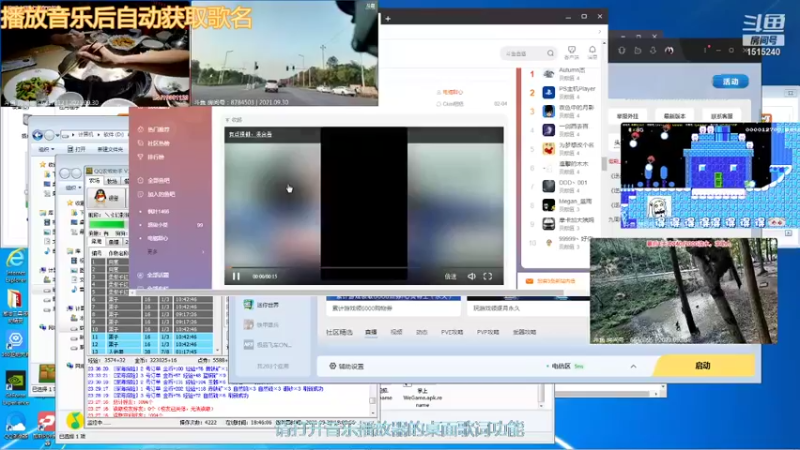
Task: Click the right chevron under the tab bar
Action: point(599,32)
